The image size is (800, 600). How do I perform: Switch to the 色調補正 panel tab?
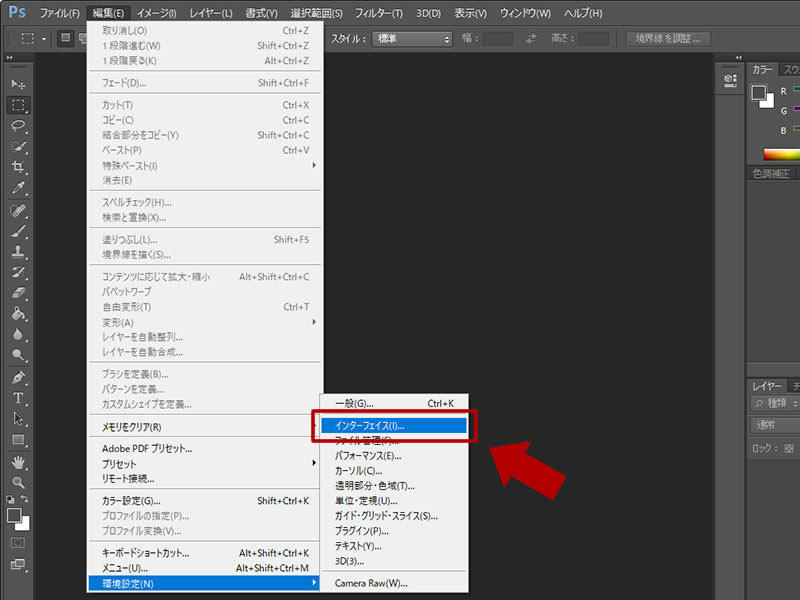coord(771,173)
